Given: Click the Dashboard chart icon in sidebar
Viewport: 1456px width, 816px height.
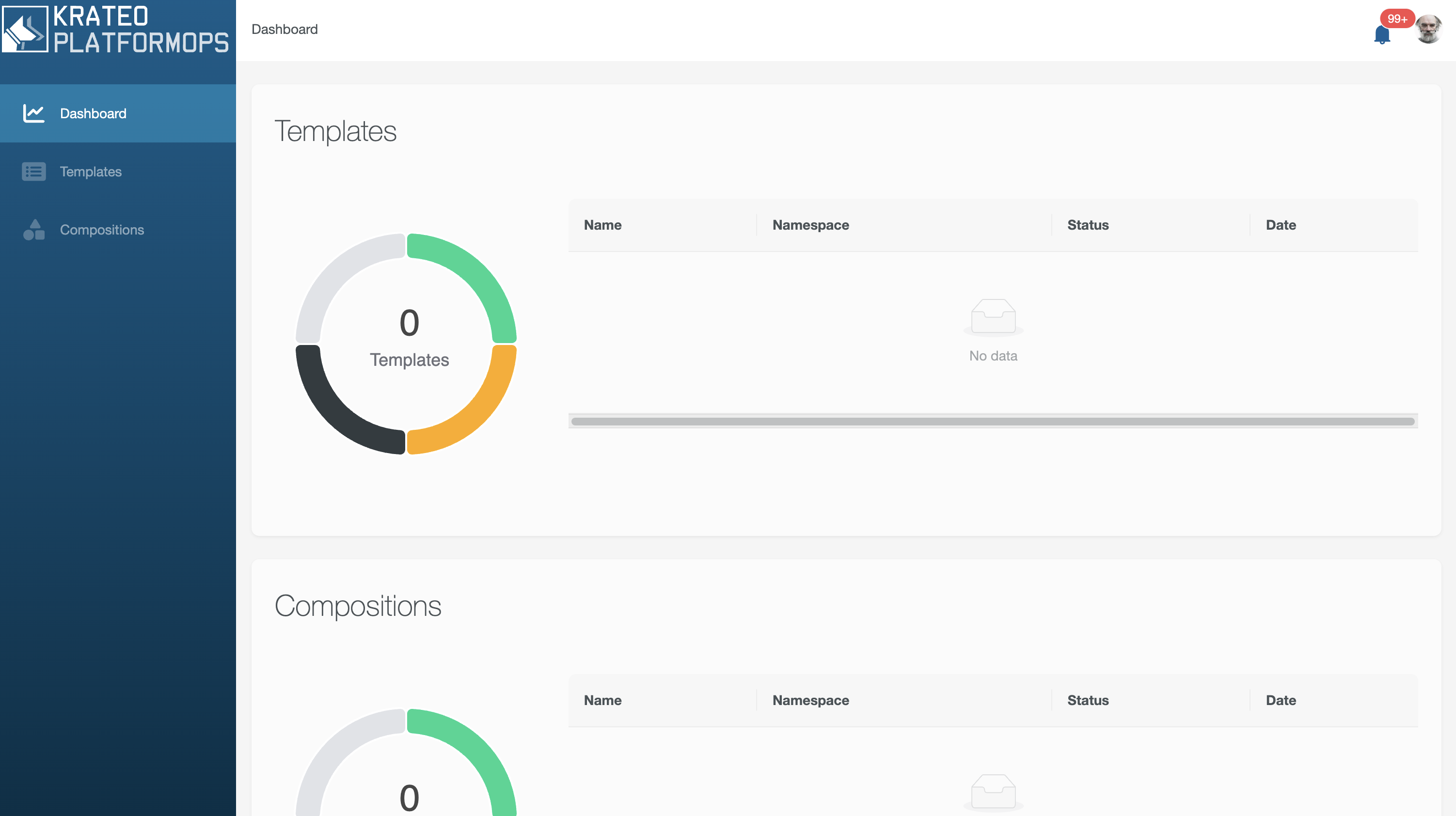Looking at the screenshot, I should [x=33, y=113].
